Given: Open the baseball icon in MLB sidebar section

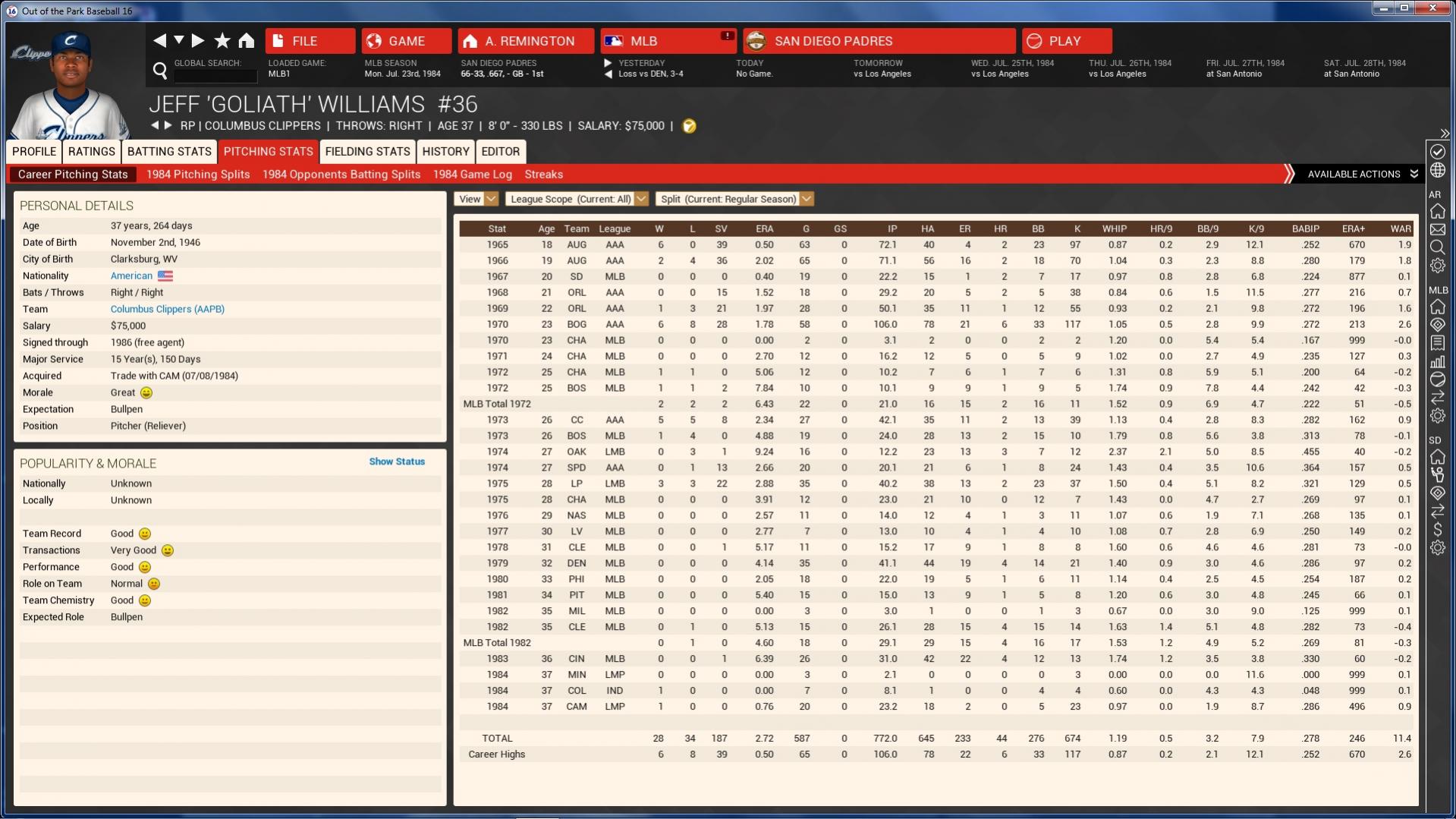Looking at the screenshot, I should [x=1437, y=380].
